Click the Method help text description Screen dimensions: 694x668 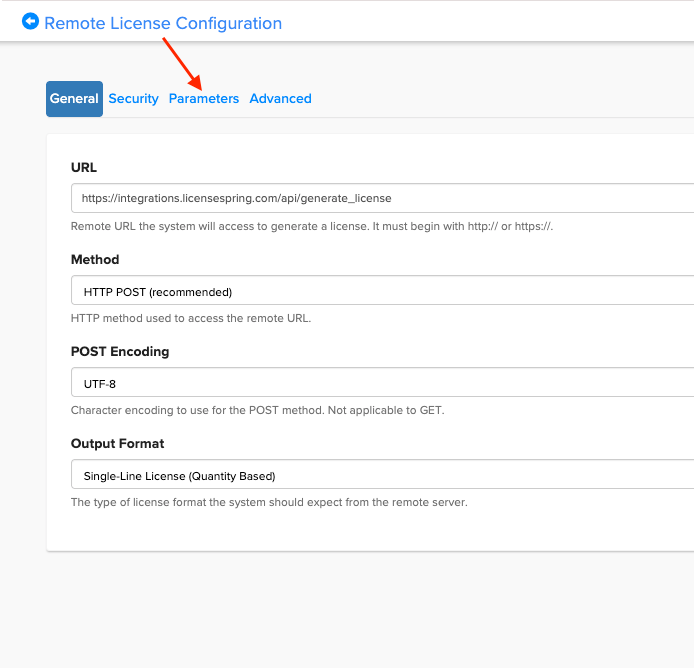191,318
